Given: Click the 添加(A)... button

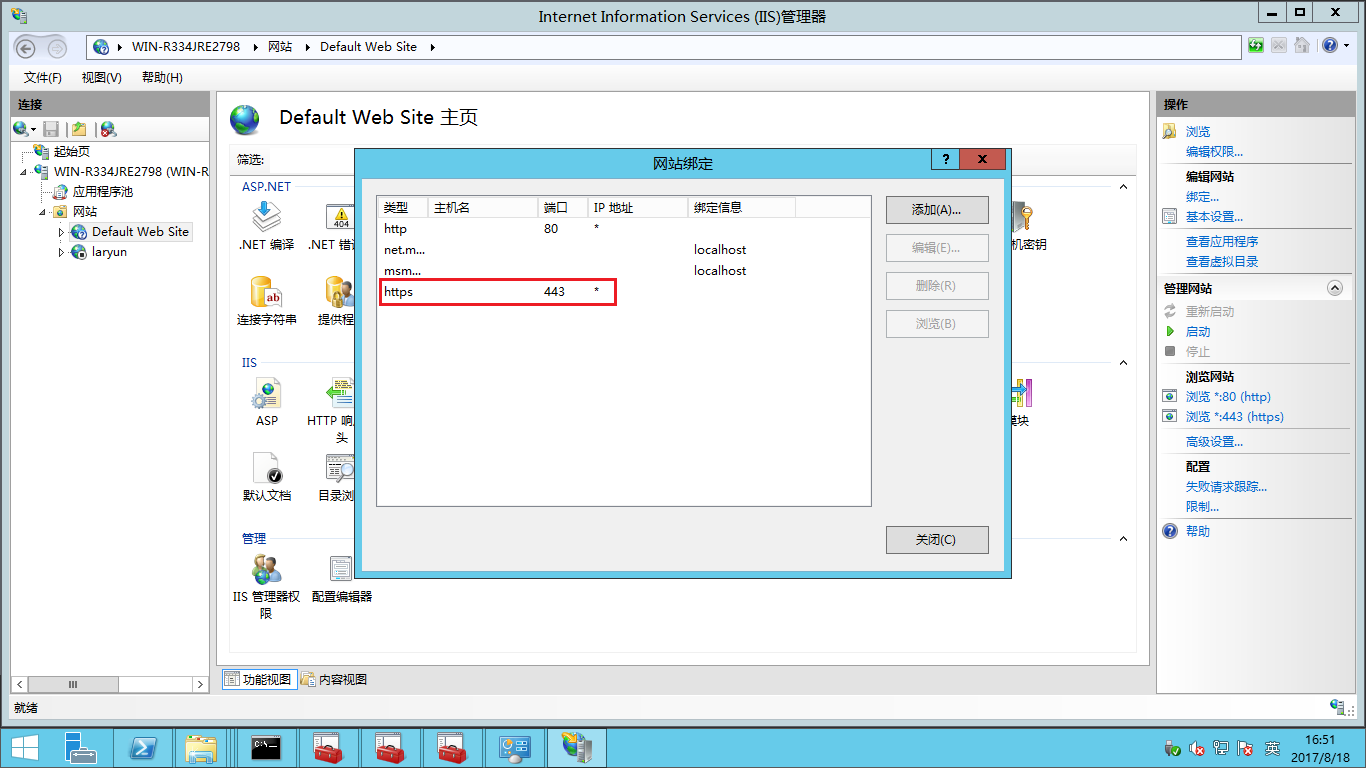Looking at the screenshot, I should pyautogui.click(x=936, y=210).
